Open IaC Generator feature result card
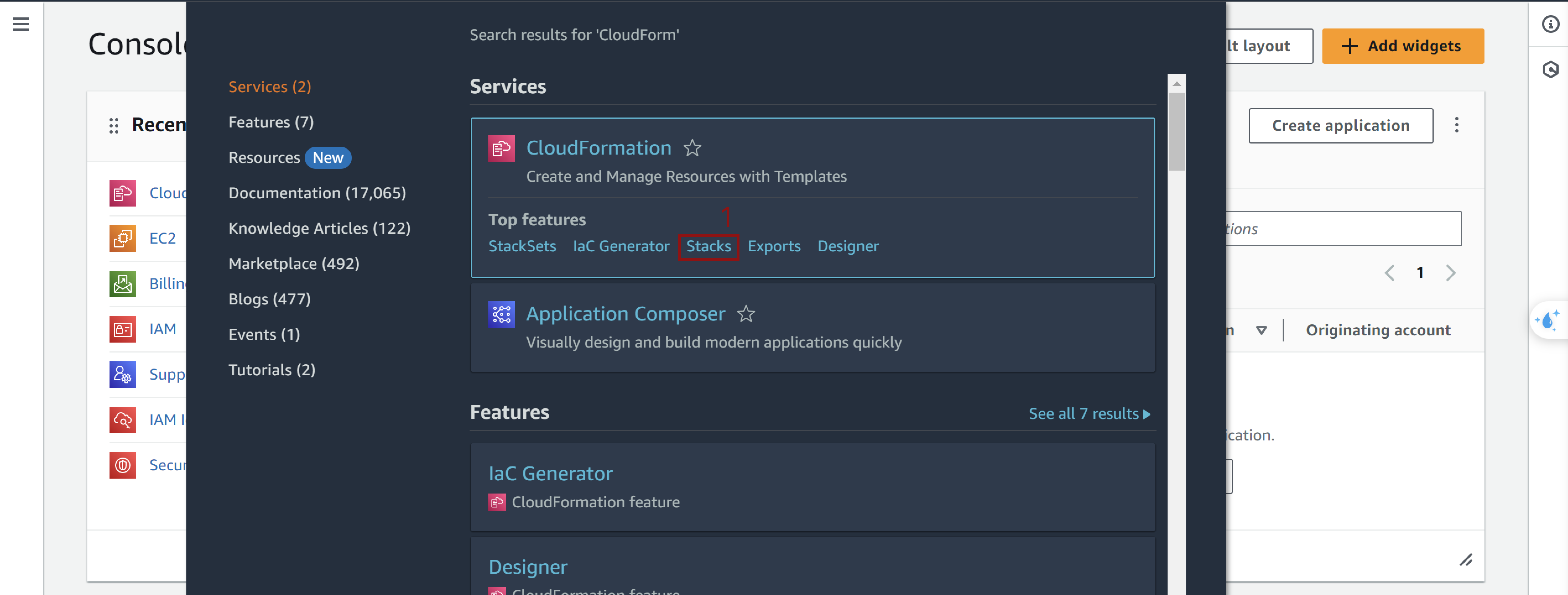The width and height of the screenshot is (1568, 595). click(812, 487)
